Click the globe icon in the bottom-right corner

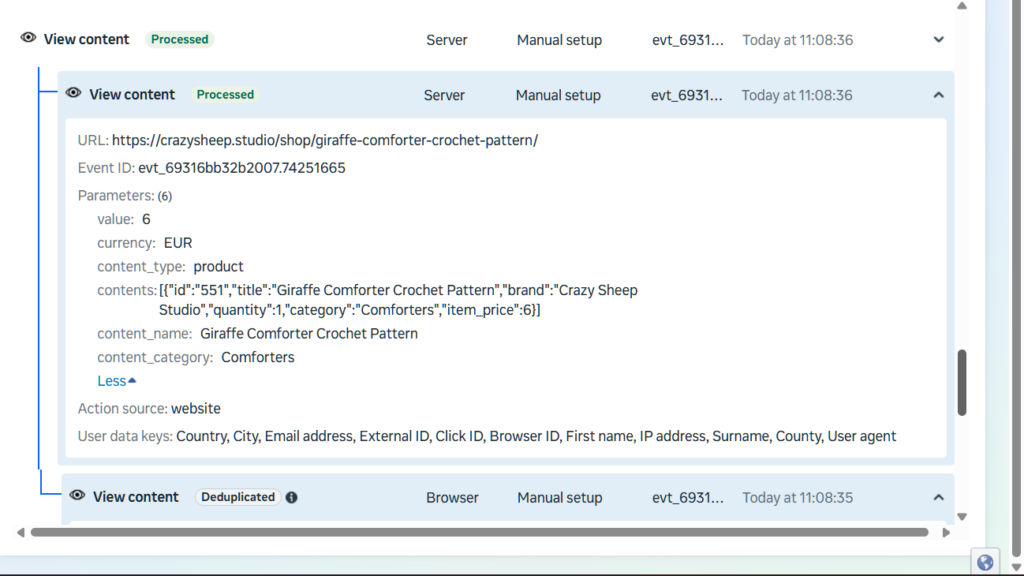tap(985, 562)
